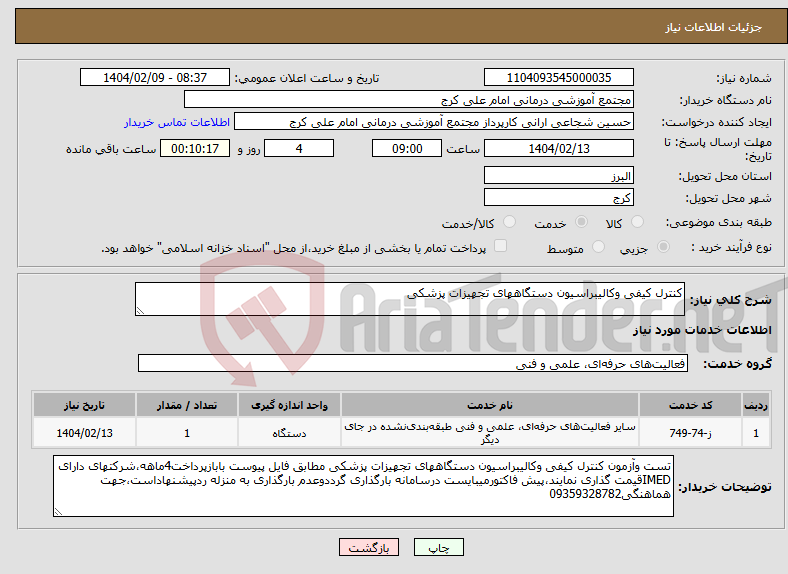The width and height of the screenshot is (788, 574).
Task: Click the resize handle of the description textarea
Action: click(140, 311)
